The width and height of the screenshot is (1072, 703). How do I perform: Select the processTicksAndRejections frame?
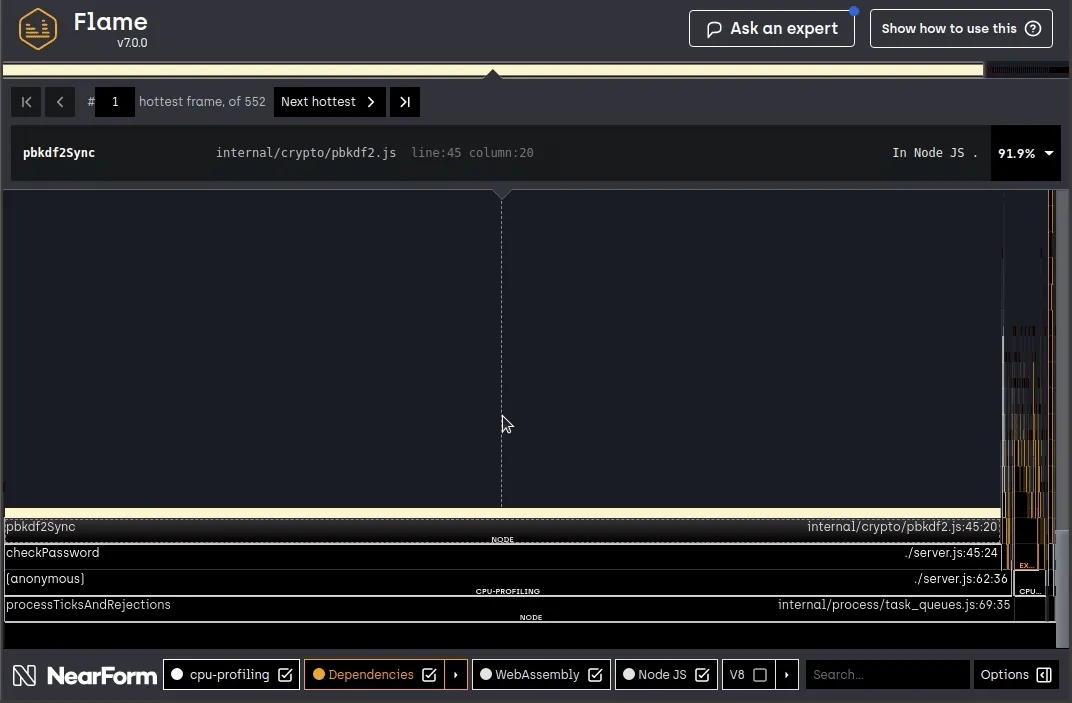point(400,604)
